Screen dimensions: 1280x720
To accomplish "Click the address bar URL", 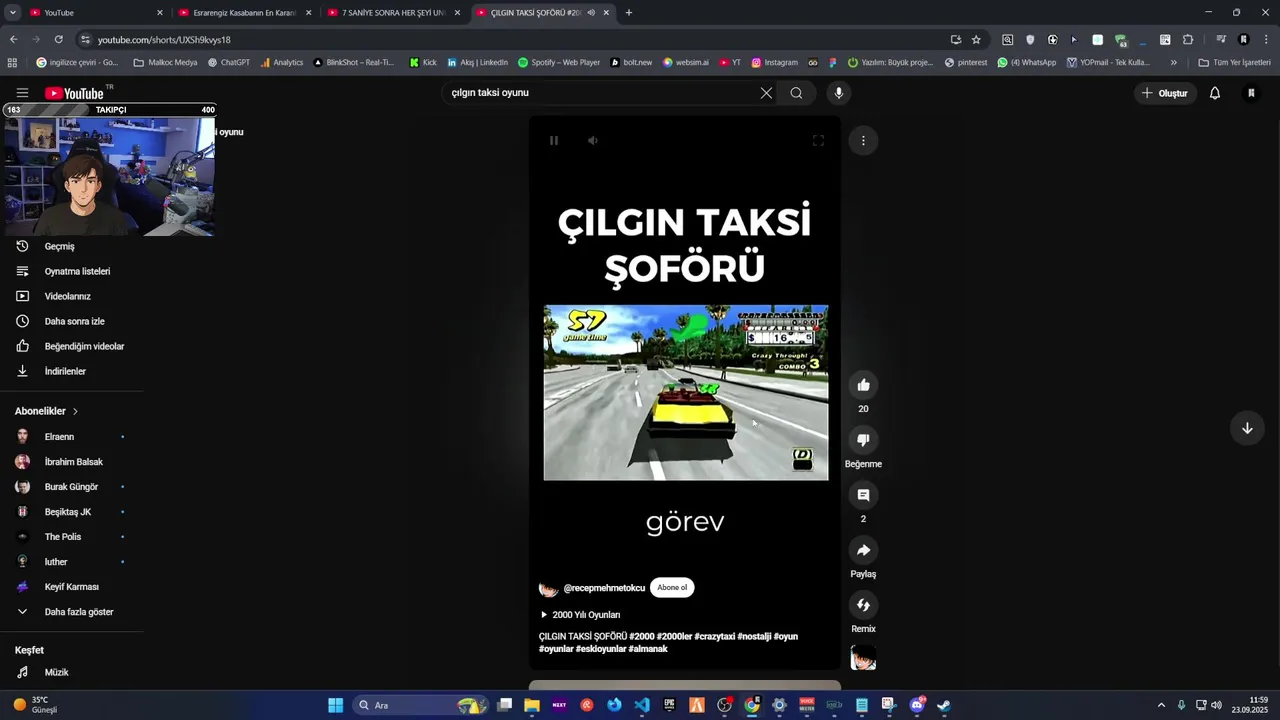I will tap(164, 40).
